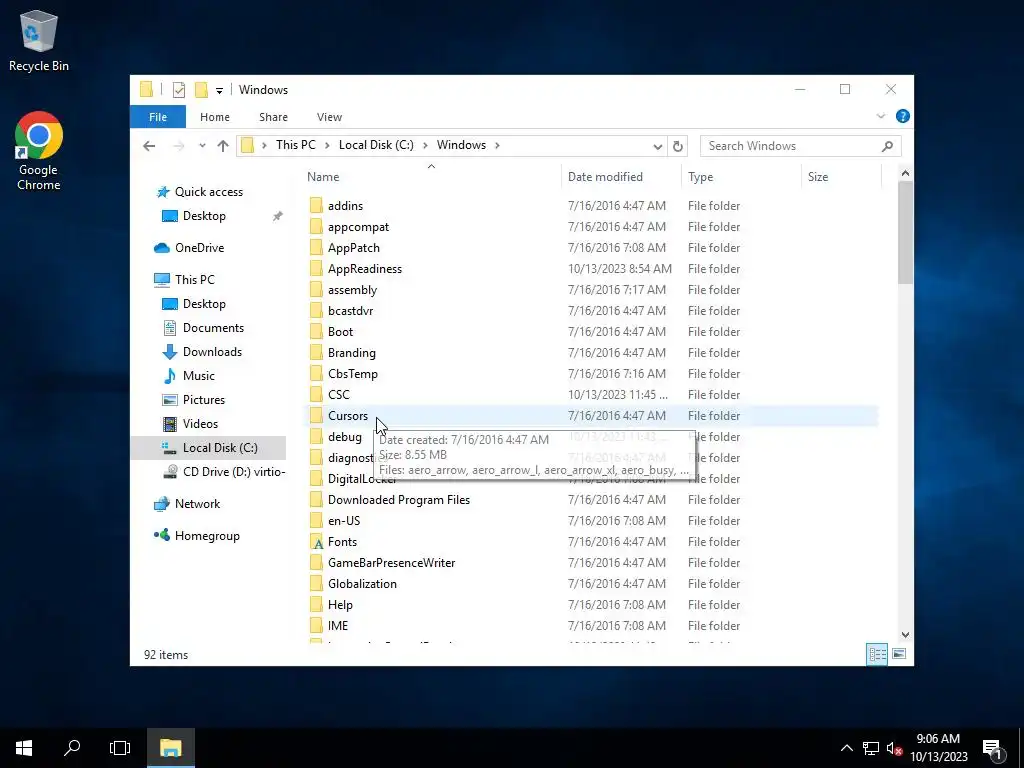
Task: Select the Fonts folder icon
Action: (316, 541)
